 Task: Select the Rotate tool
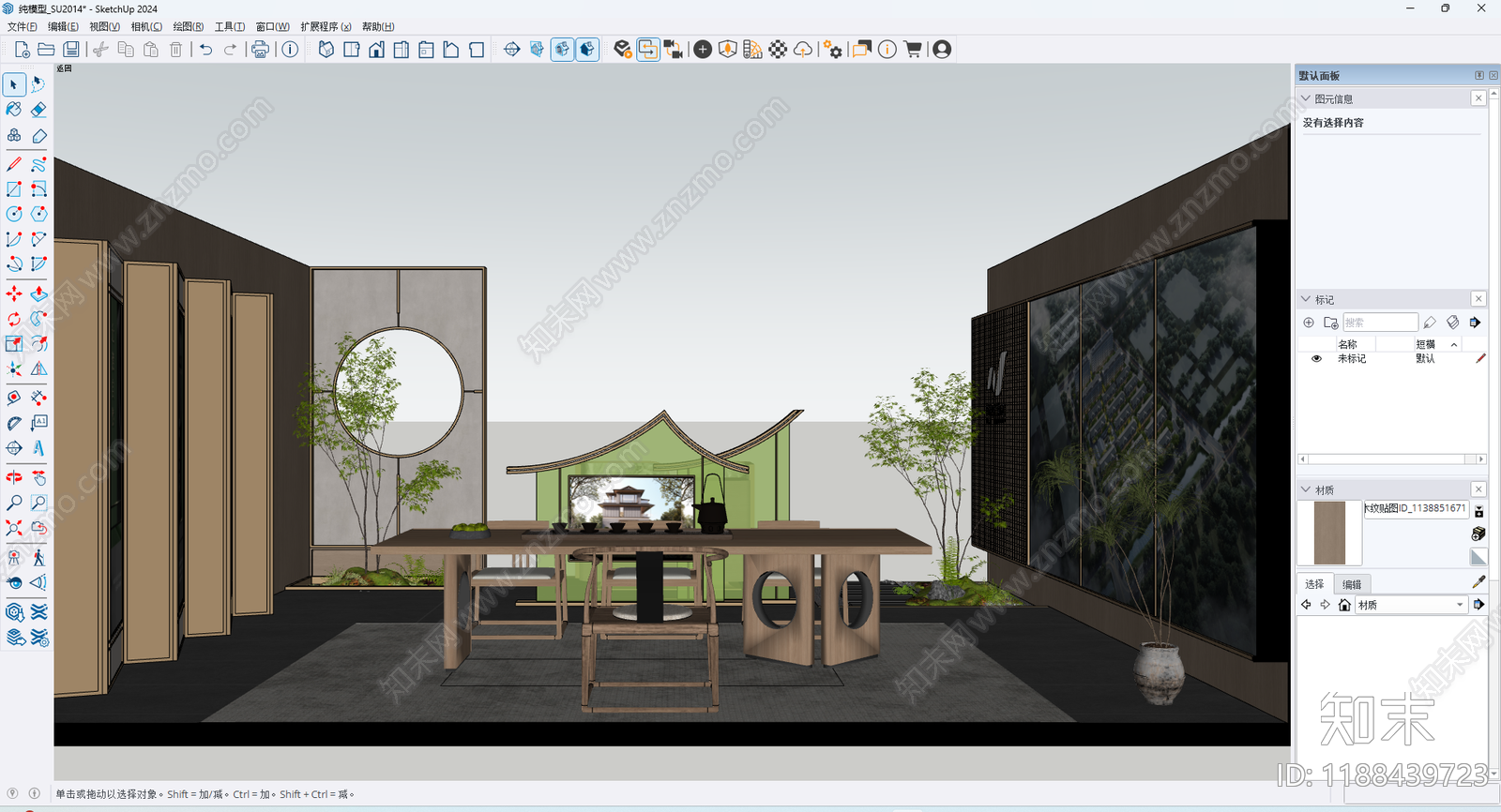(14, 320)
